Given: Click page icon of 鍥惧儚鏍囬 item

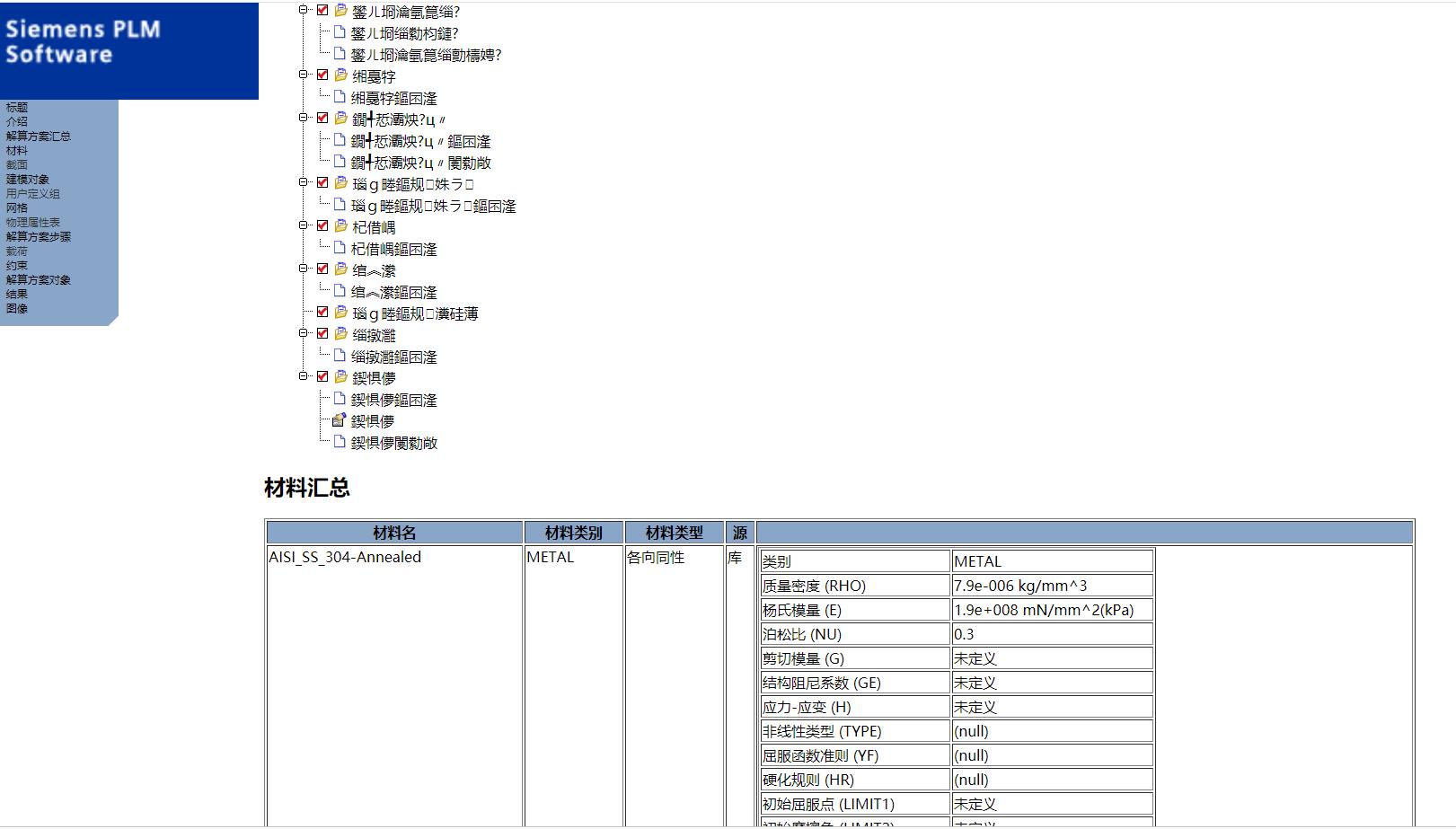Looking at the screenshot, I should [340, 398].
